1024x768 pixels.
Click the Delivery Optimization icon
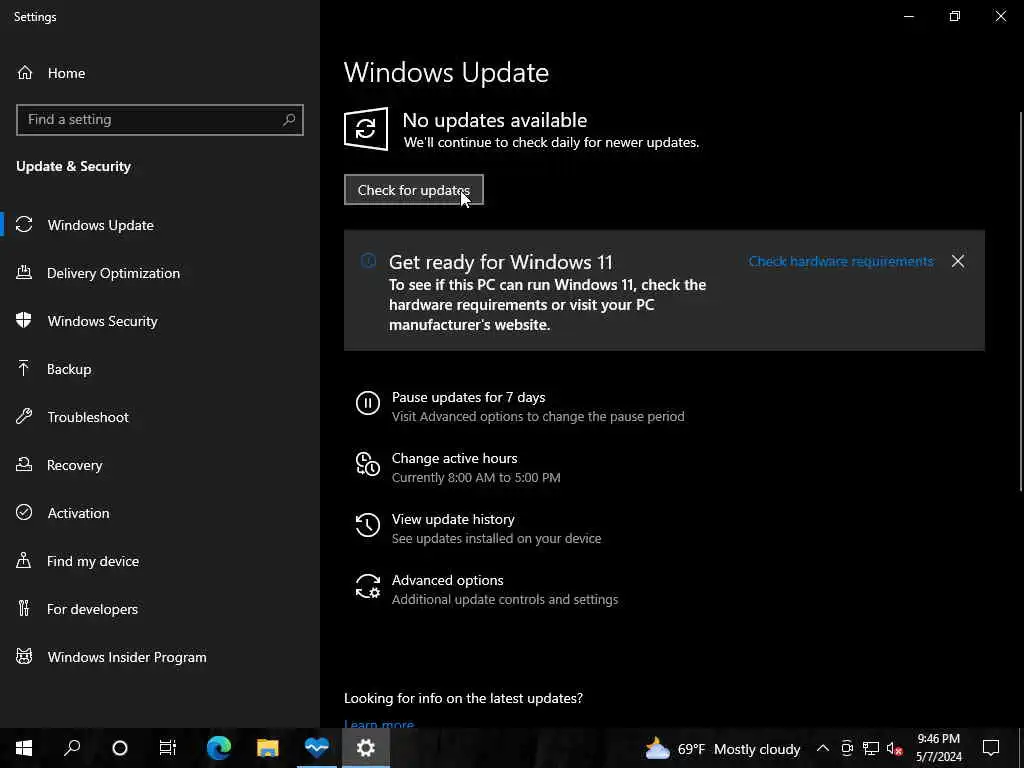(24, 273)
